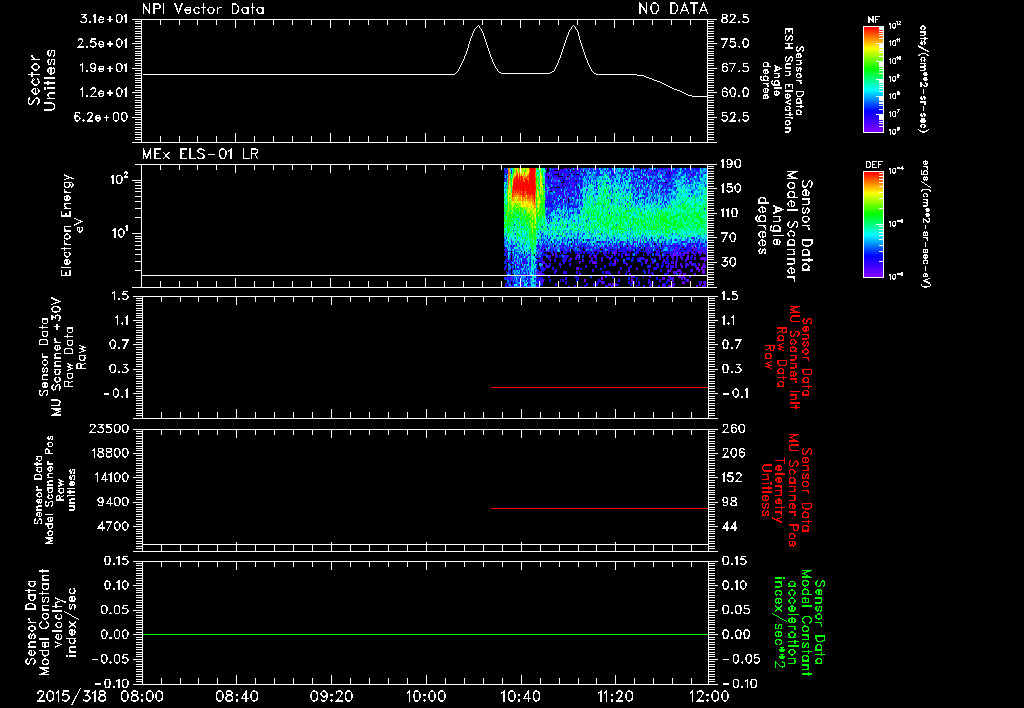Click the '08:00' time axis label
1024x708 pixels.
(x=141, y=696)
